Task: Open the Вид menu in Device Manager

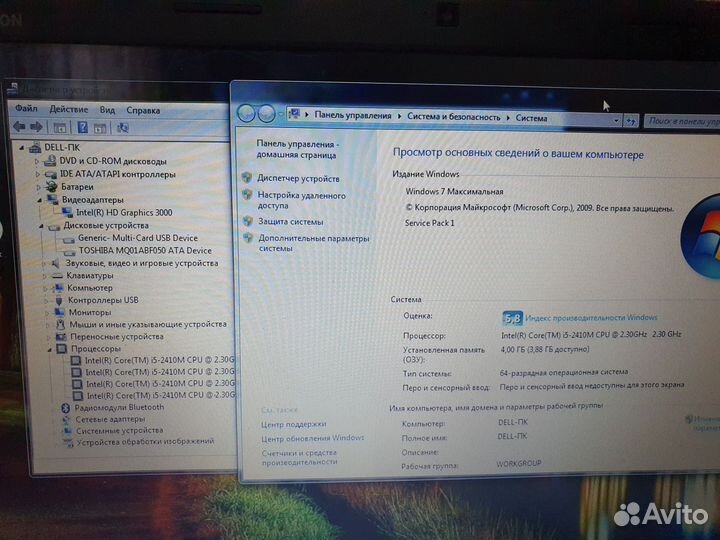Action: coord(107,110)
